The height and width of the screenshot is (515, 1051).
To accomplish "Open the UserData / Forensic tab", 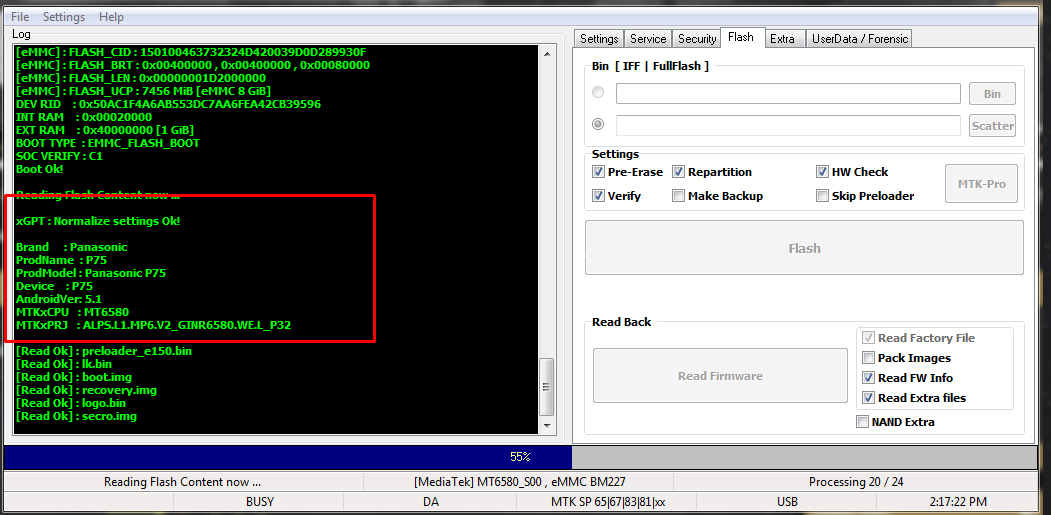I will tap(859, 39).
